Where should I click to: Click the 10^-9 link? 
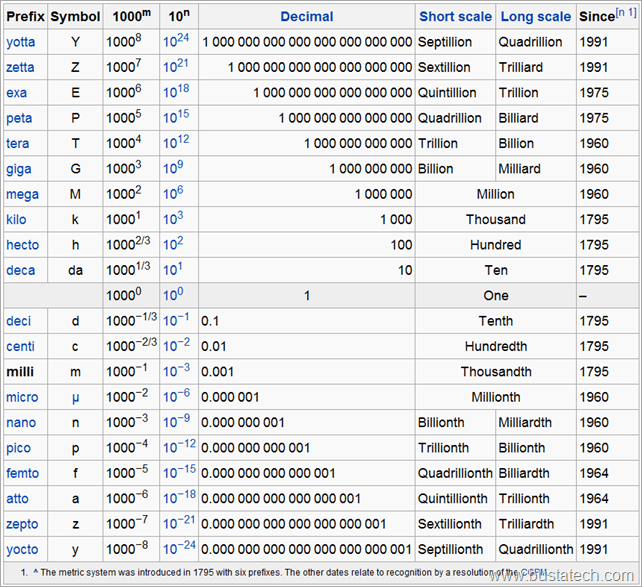coord(176,422)
